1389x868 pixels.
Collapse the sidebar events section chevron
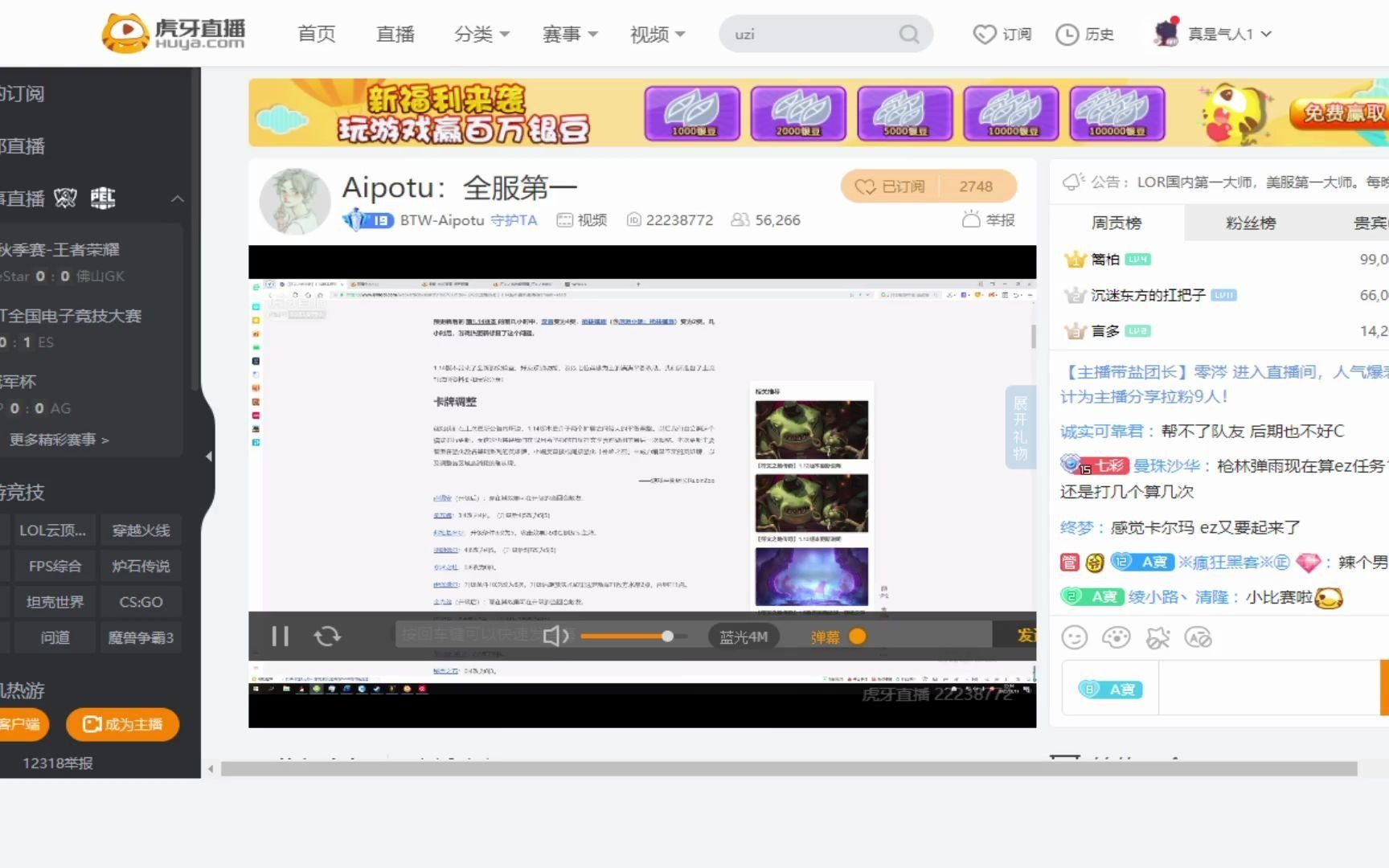pos(178,199)
